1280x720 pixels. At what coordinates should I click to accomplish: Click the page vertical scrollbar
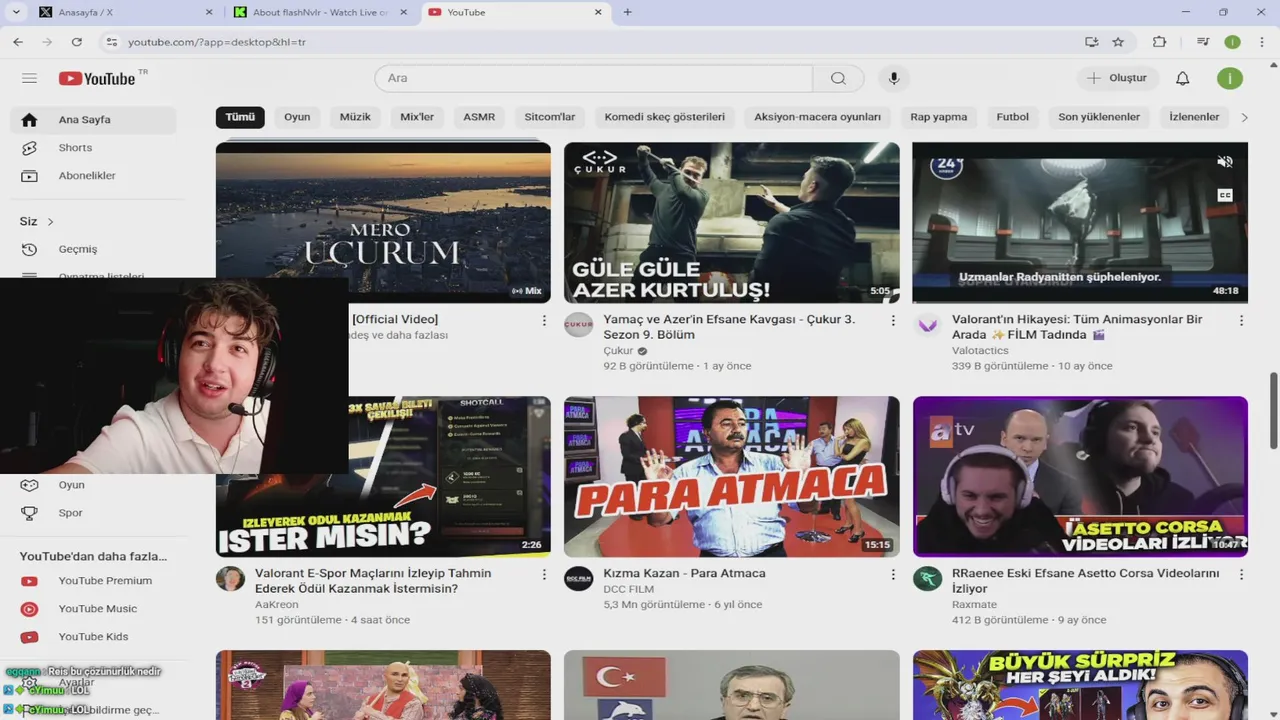(x=1274, y=410)
